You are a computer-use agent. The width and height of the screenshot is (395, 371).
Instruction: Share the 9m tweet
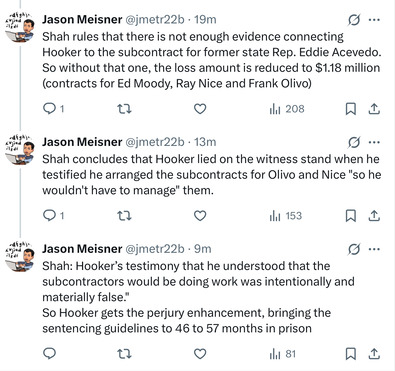point(374,354)
